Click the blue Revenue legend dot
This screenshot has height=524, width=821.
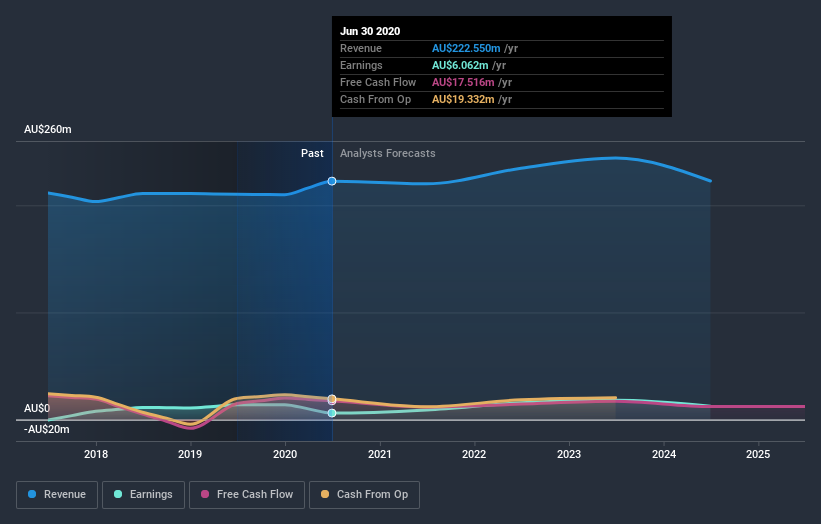pos(32,494)
